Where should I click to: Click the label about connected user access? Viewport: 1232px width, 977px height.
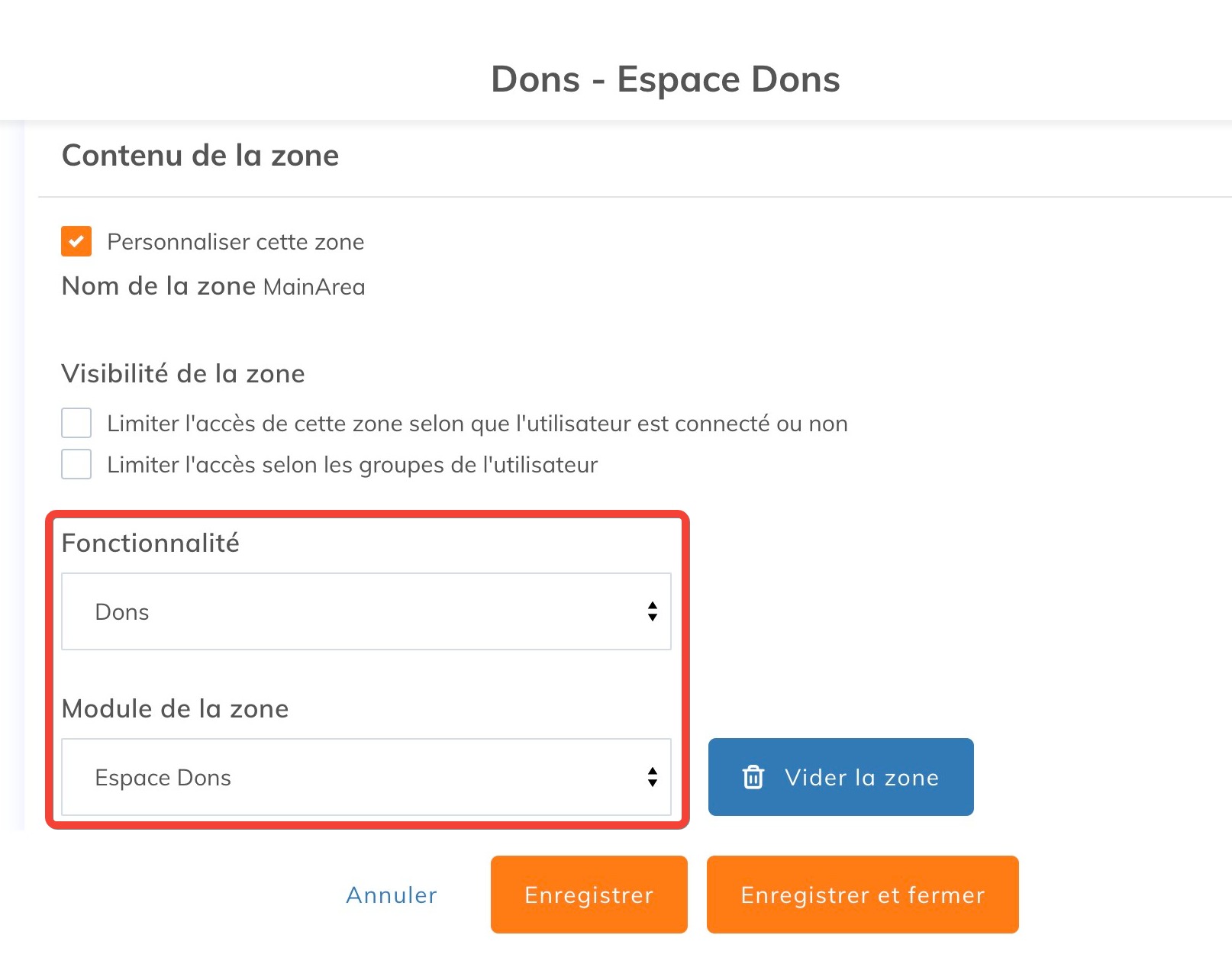[x=477, y=424]
